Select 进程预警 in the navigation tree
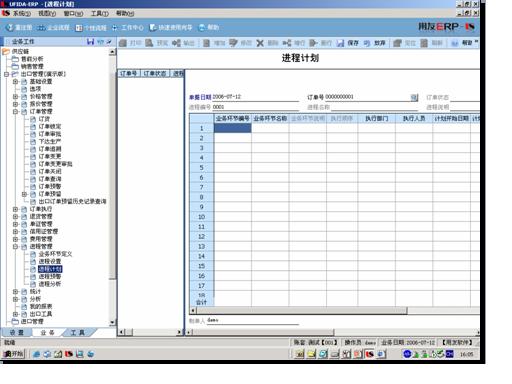512x384 pixels. (x=50, y=277)
